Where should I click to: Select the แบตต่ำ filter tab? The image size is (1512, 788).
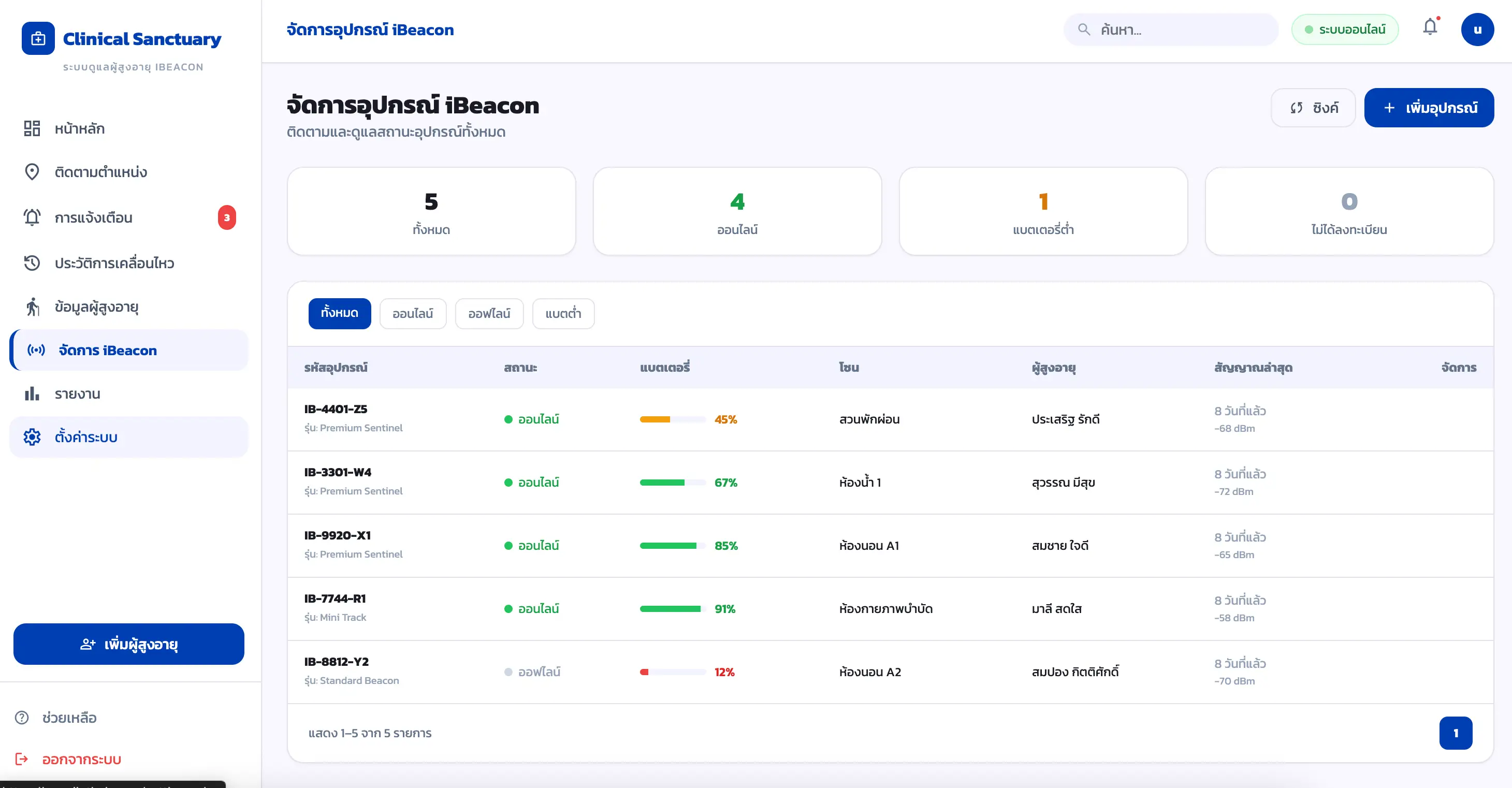(x=563, y=314)
